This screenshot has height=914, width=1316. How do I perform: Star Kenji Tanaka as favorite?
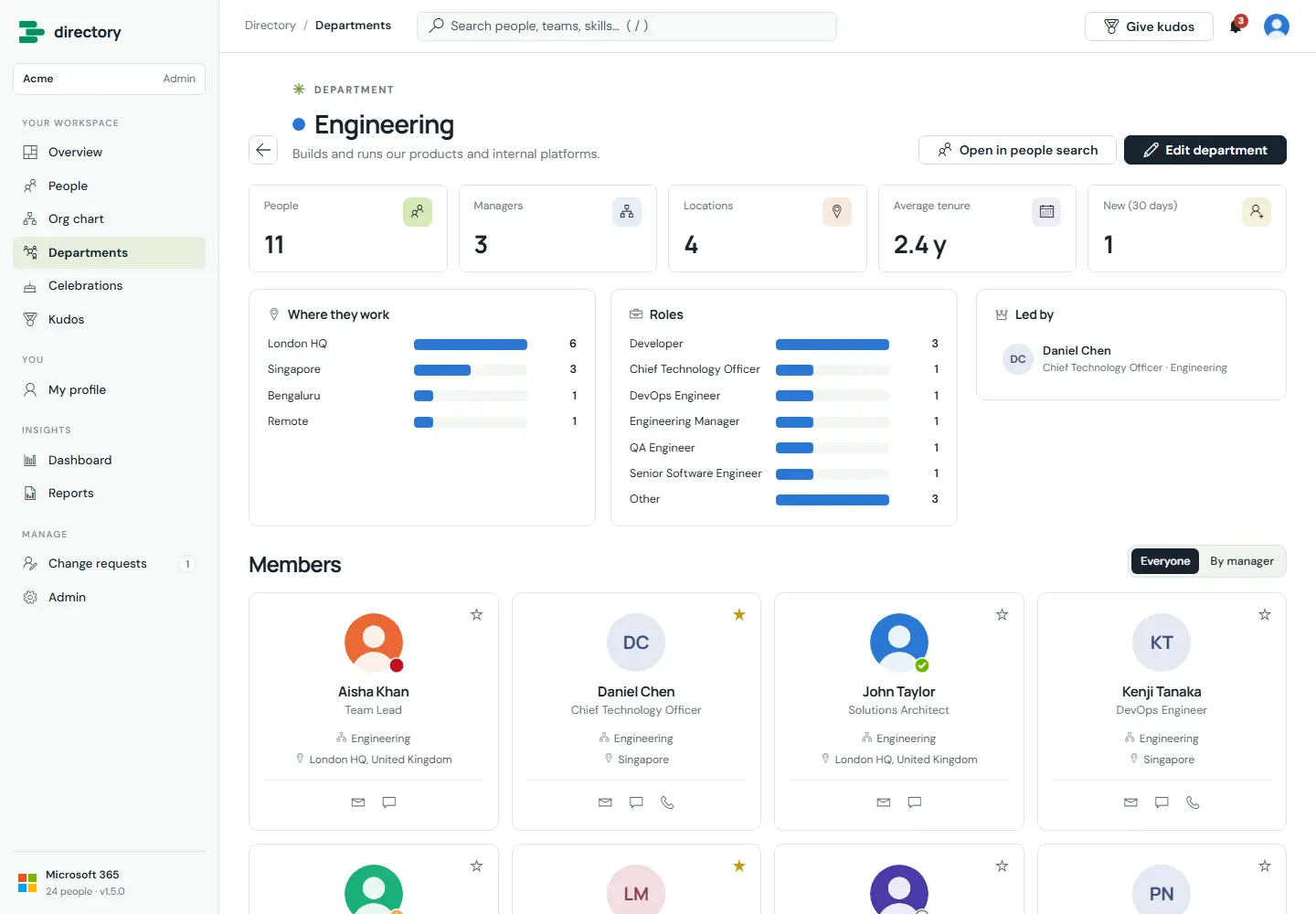[1265, 615]
